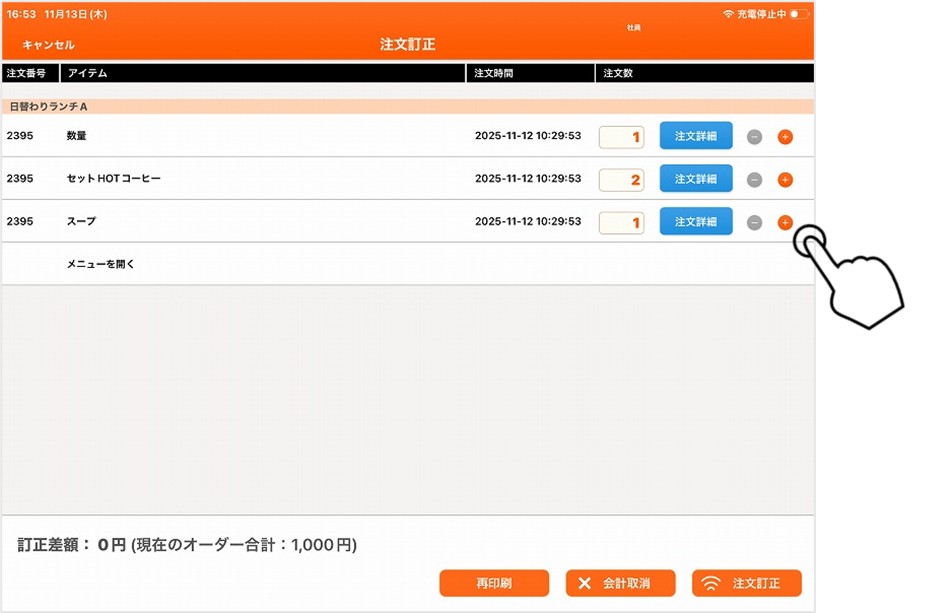Tap the battery indicator in status bar
937x613 pixels.
pos(799,15)
